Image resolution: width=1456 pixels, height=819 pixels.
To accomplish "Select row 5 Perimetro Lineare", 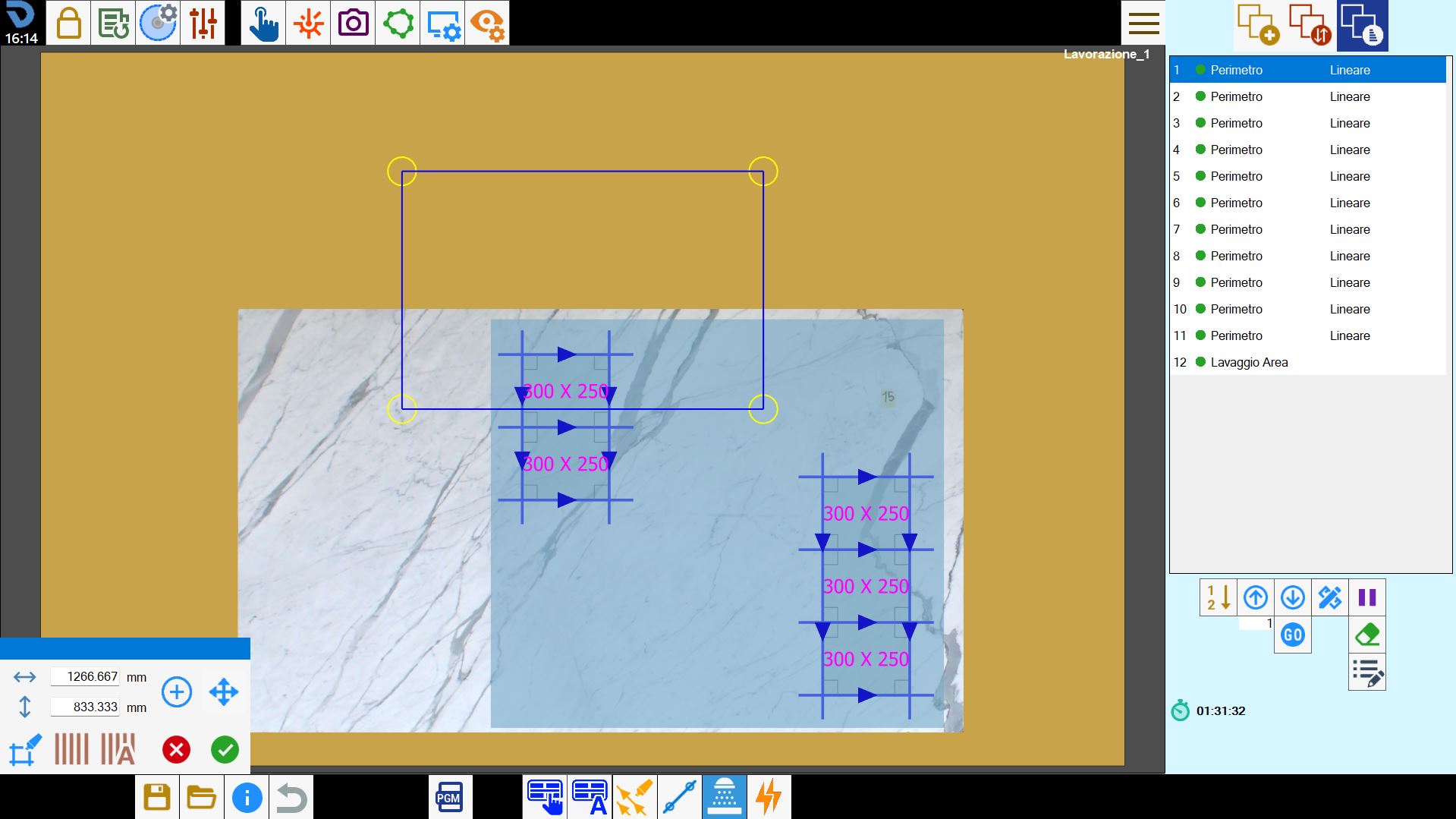I will coord(1308,176).
